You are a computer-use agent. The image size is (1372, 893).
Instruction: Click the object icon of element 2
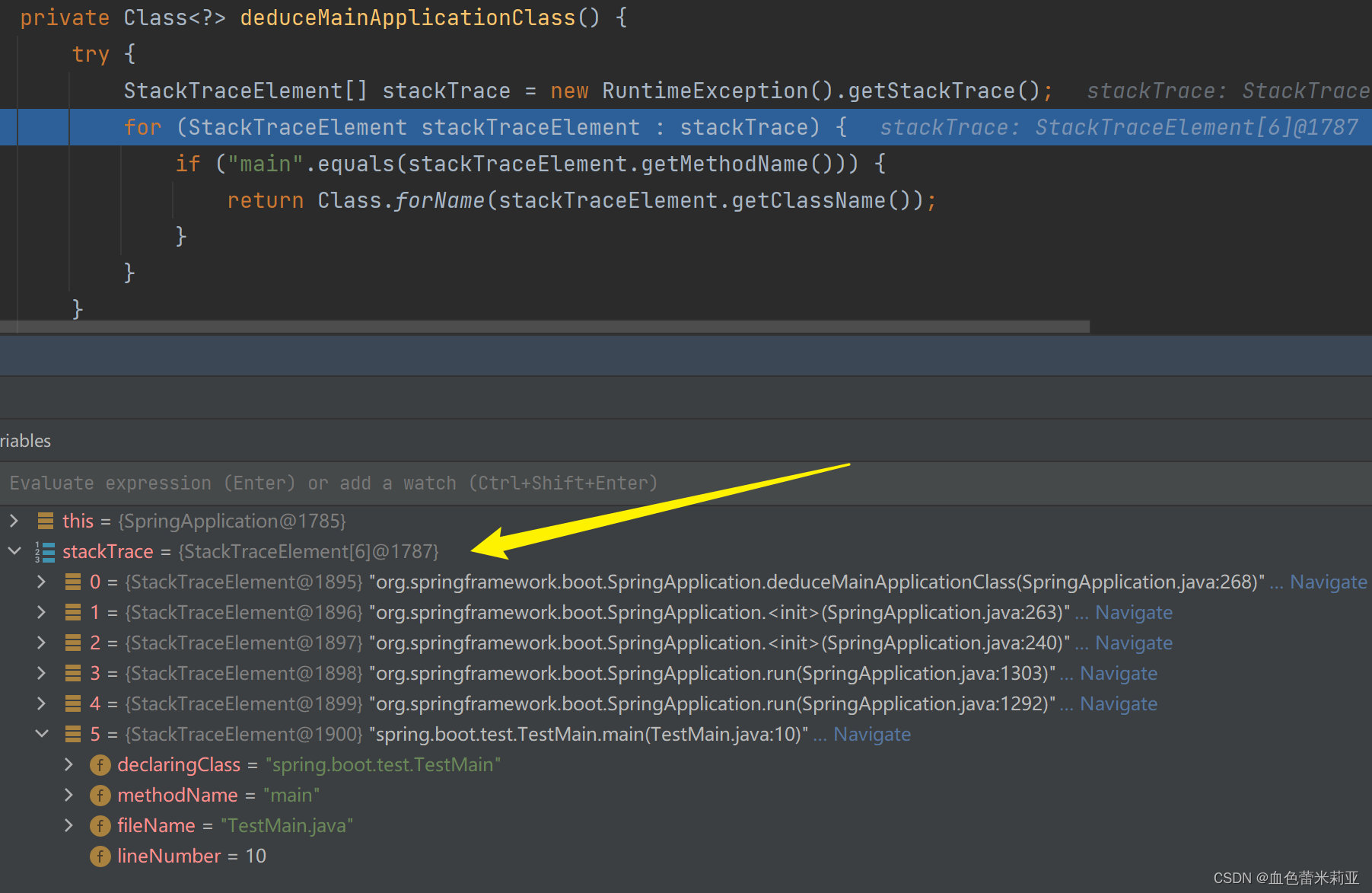[x=73, y=643]
